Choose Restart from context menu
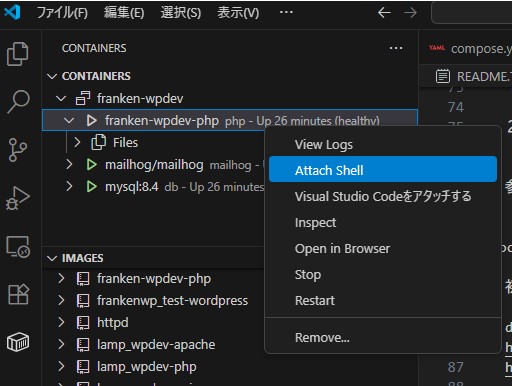Image resolution: width=512 pixels, height=386 pixels. click(383, 300)
